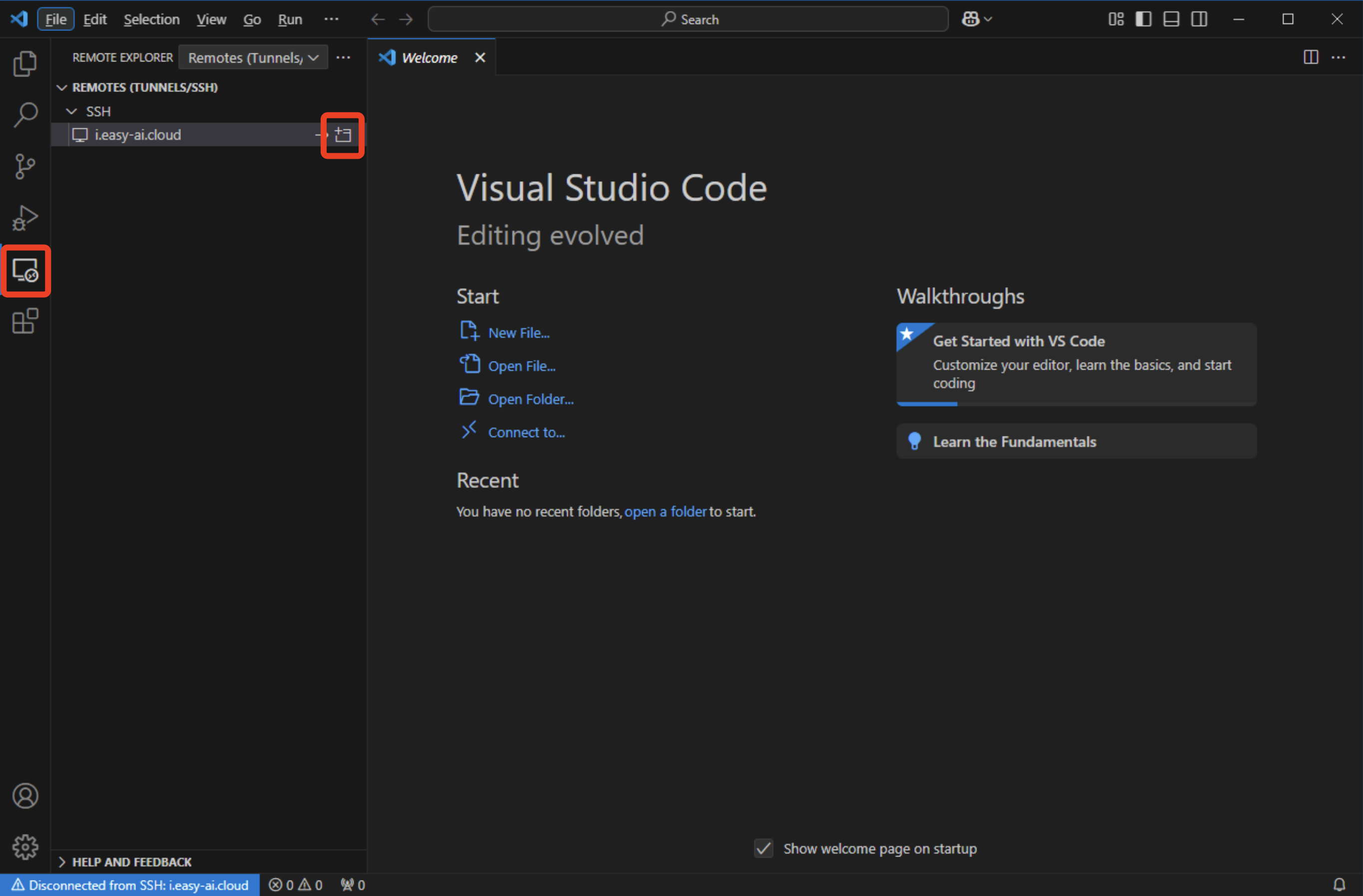Toggle Show welcome page on startup checkbox
Viewport: 1363px width, 896px height.
[x=763, y=848]
